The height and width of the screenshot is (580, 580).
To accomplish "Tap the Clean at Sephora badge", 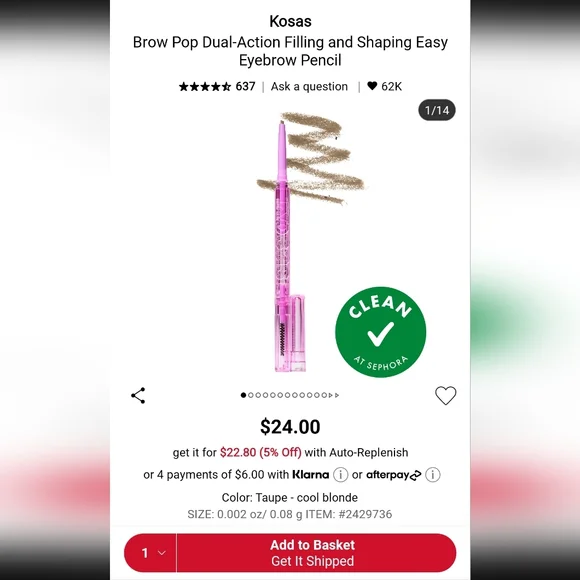I will (380, 332).
